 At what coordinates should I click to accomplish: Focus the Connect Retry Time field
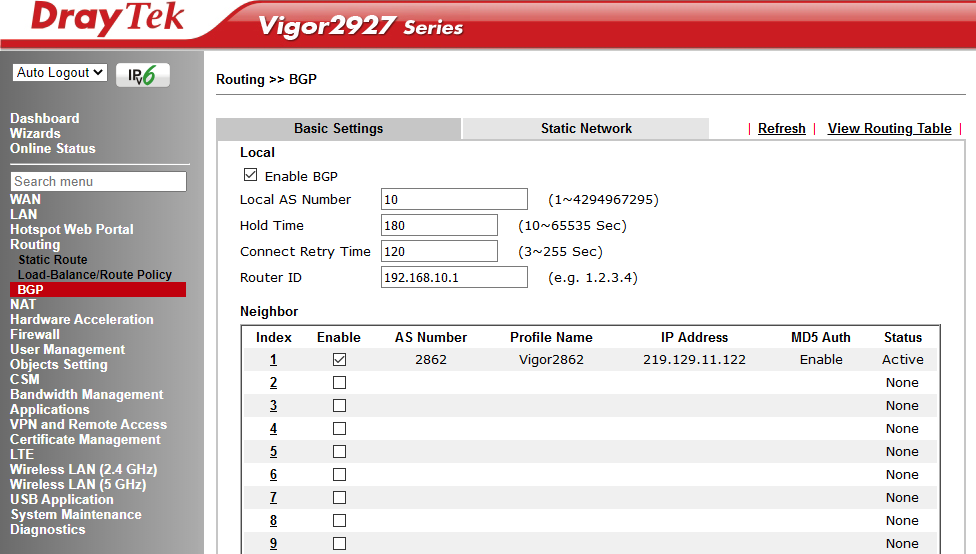(439, 251)
